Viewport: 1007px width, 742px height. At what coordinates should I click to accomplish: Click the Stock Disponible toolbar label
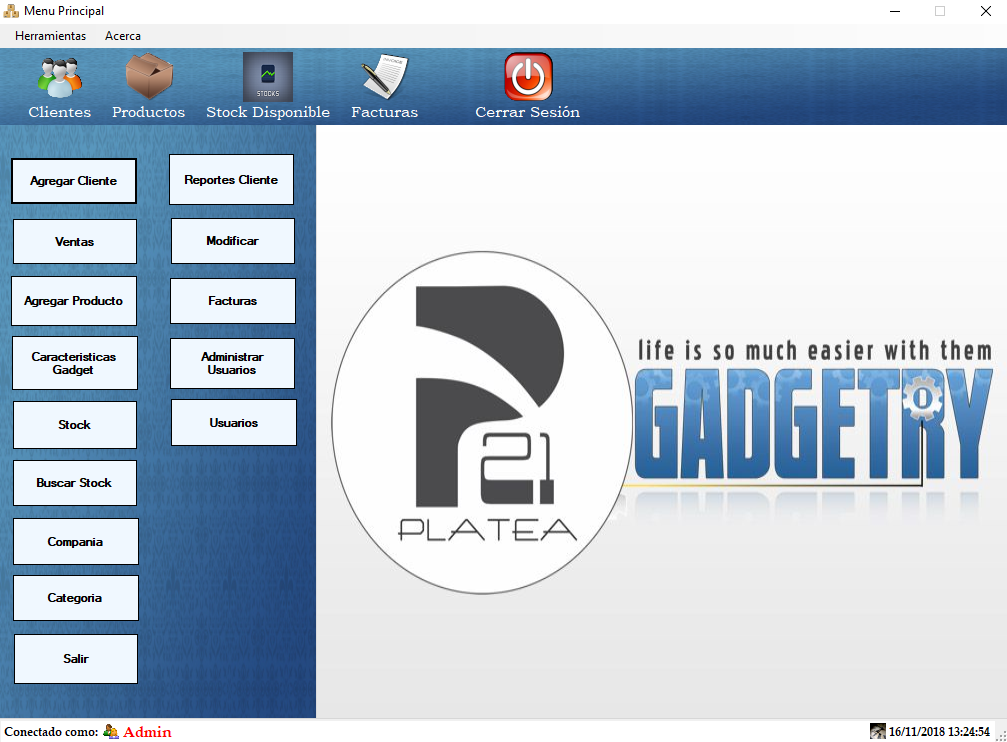click(268, 112)
